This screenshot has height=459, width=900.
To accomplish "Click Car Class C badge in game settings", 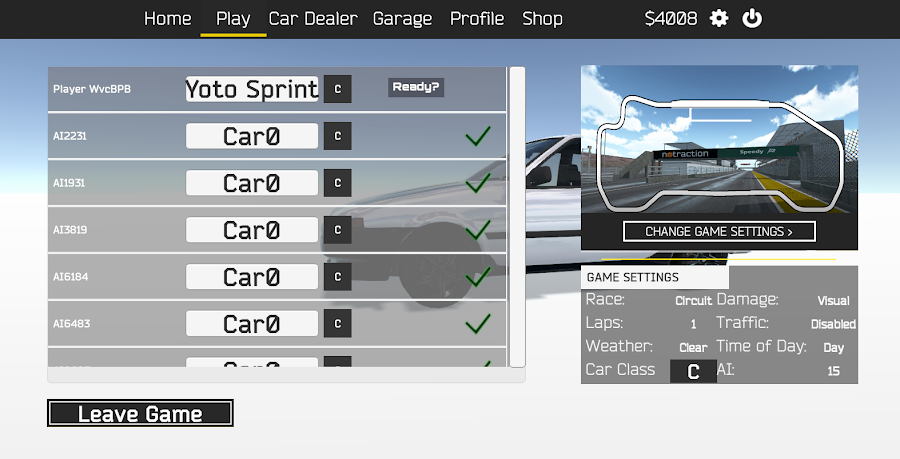I will pos(692,371).
